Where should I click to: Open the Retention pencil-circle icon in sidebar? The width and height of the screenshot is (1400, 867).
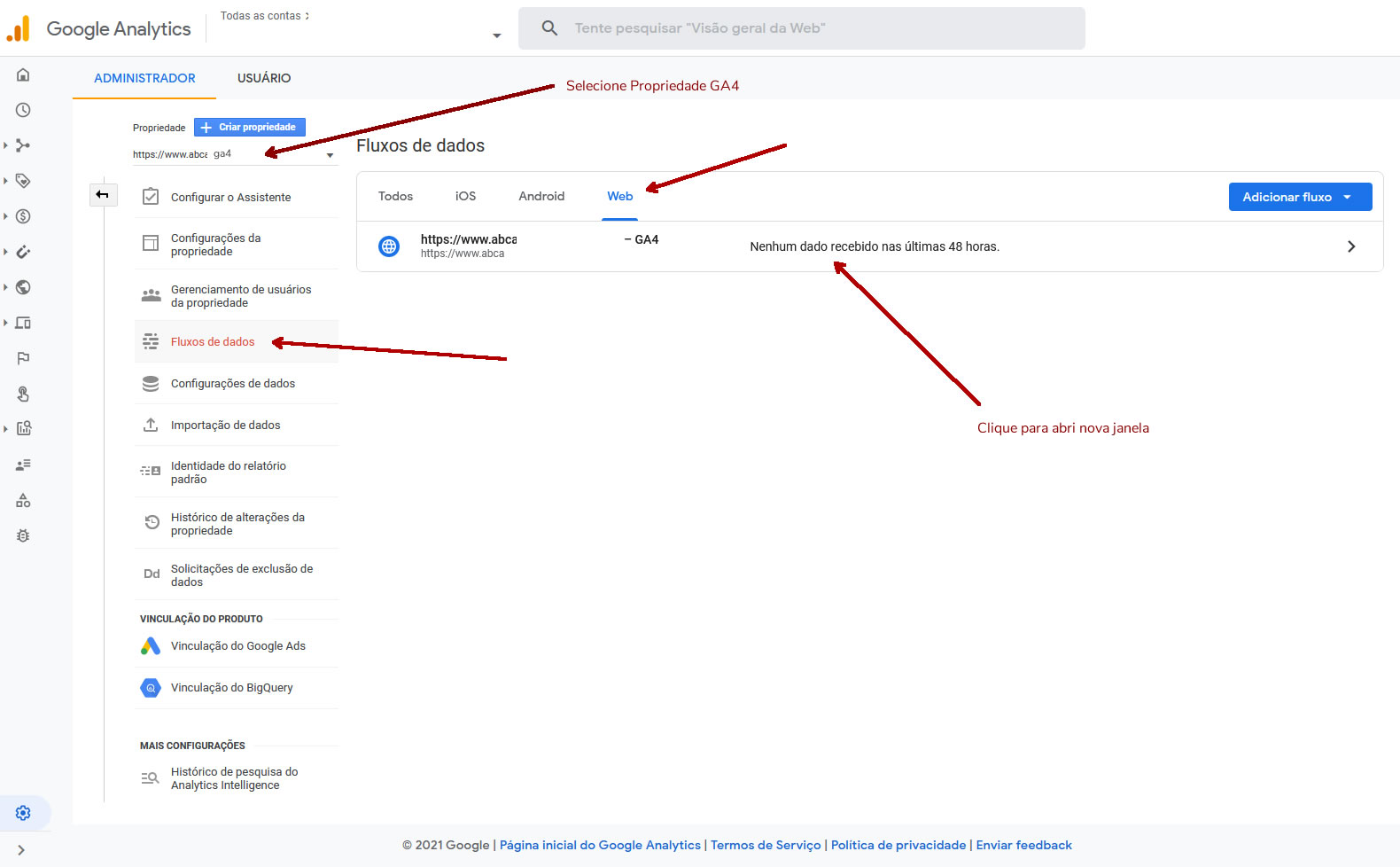(x=23, y=252)
